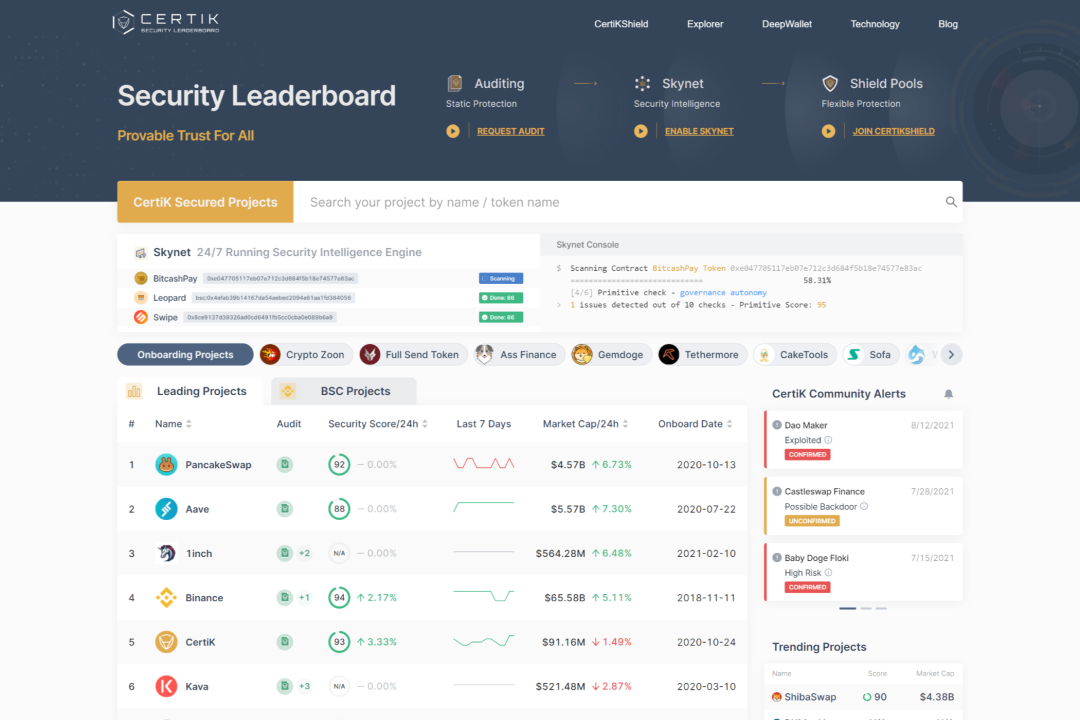The image size is (1080, 720).
Task: Click the BitcashPay Scanning status badge
Action: [501, 278]
